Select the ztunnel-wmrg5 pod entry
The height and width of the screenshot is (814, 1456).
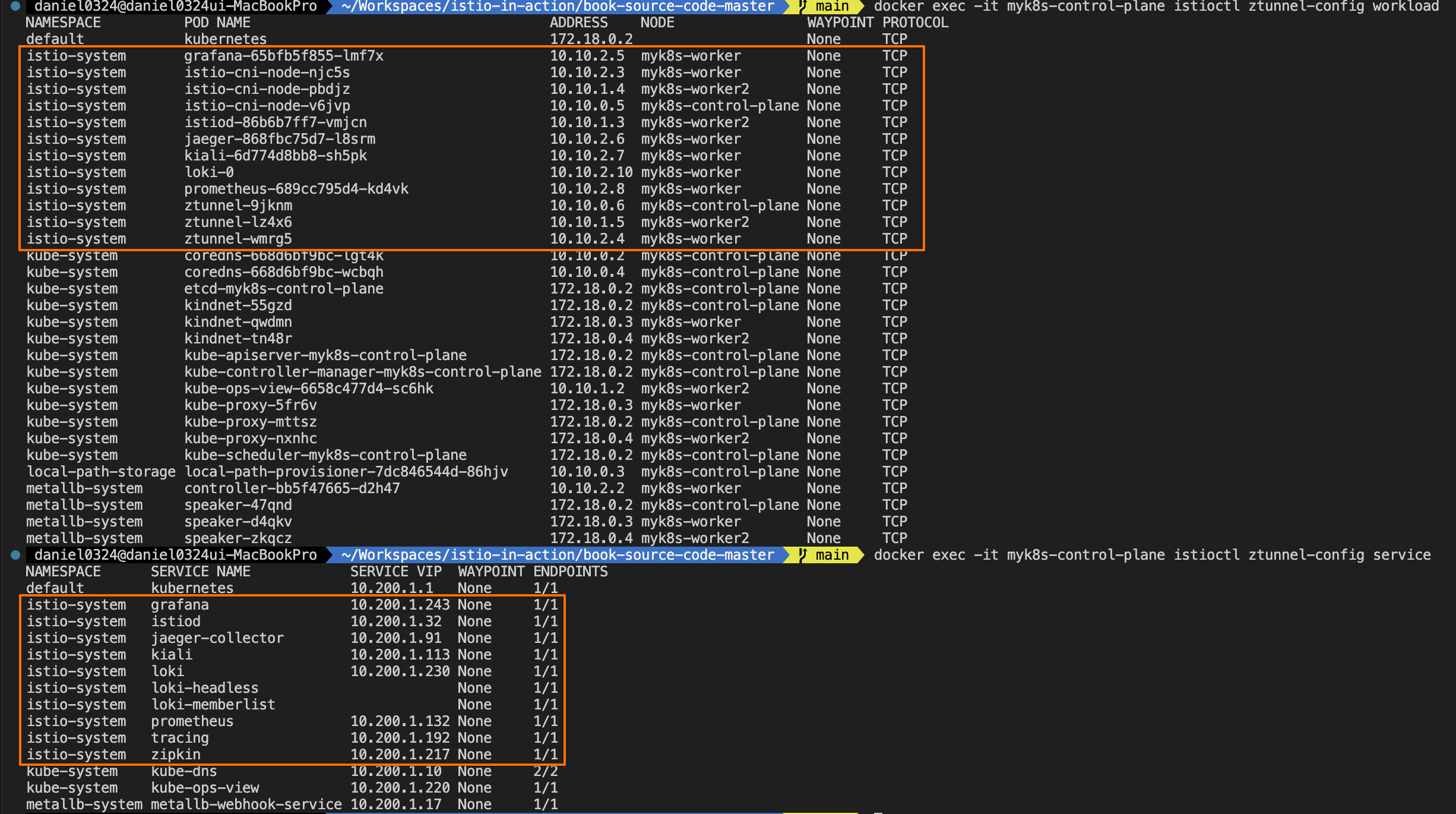[x=238, y=239]
